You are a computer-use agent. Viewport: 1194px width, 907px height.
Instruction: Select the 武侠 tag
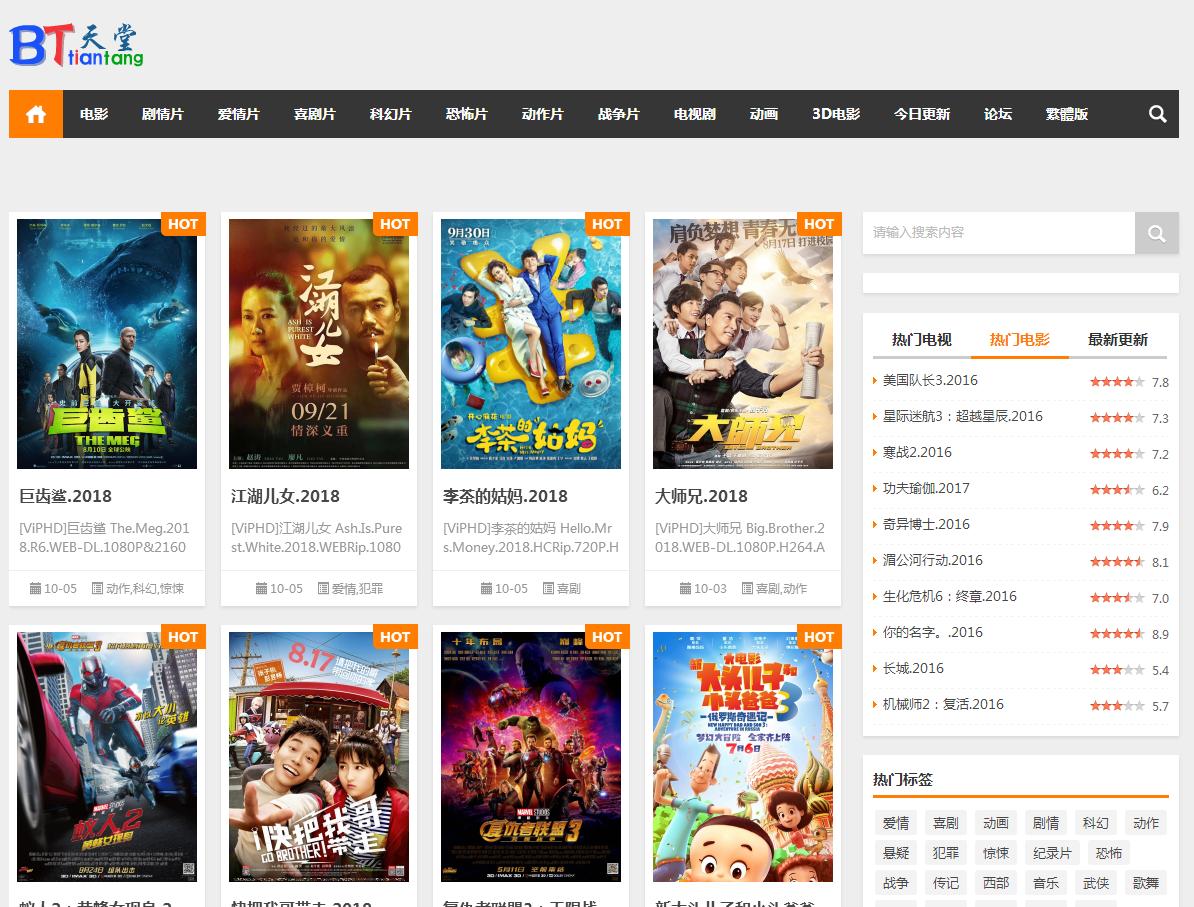point(1096,883)
